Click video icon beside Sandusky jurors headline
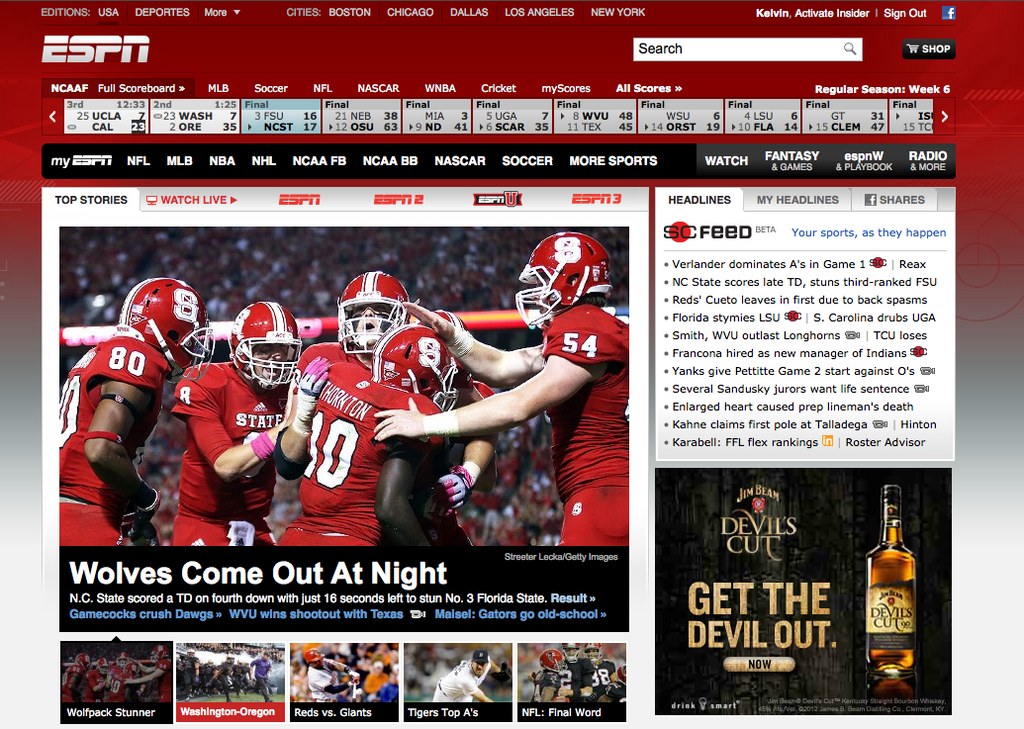Image resolution: width=1024 pixels, height=729 pixels. [921, 389]
